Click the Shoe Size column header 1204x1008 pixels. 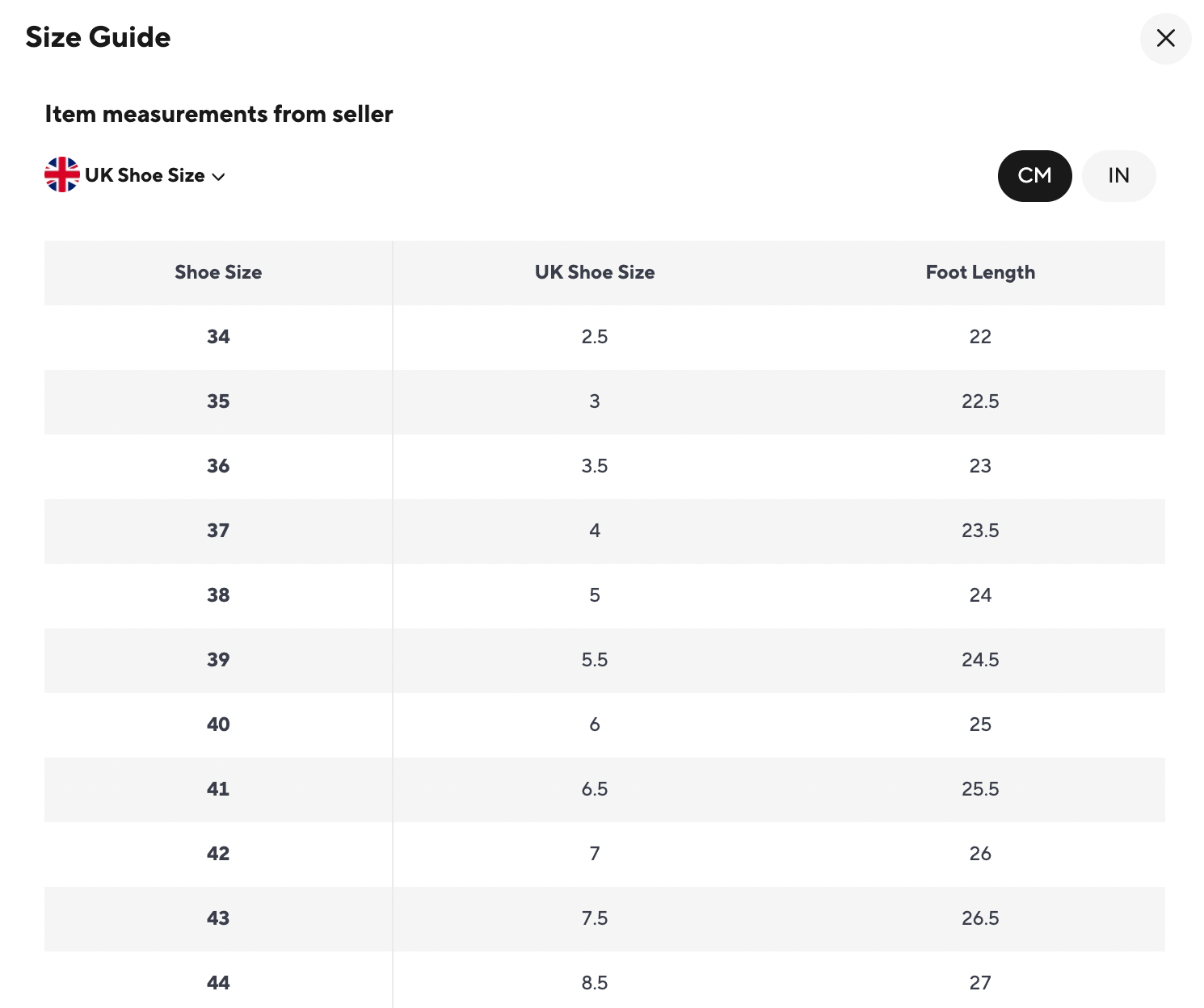218,272
